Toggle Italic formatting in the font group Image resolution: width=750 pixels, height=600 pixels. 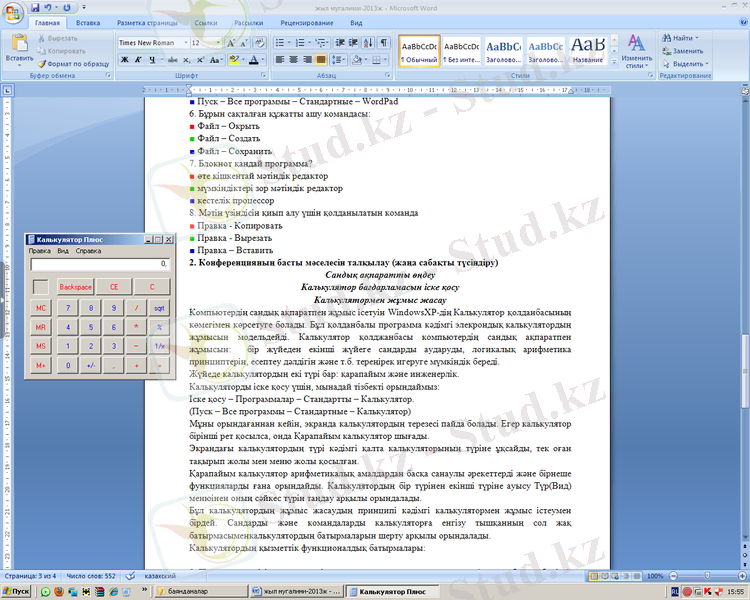pyautogui.click(x=139, y=60)
